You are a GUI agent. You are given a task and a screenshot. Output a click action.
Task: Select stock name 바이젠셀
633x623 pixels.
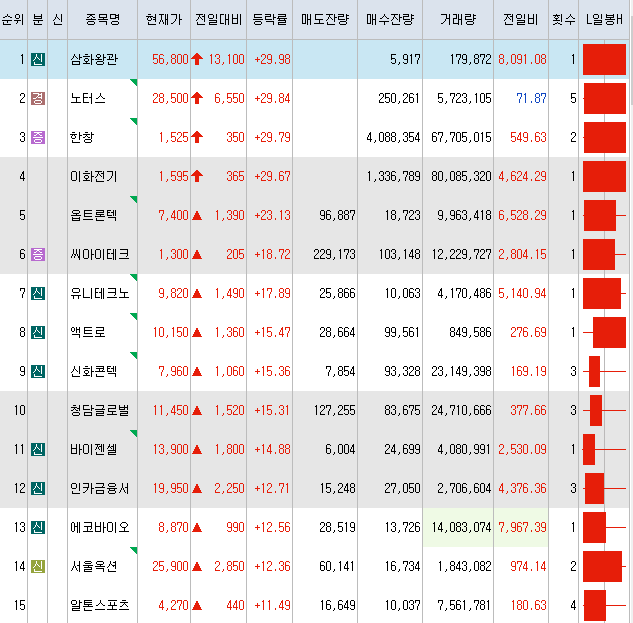94,449
